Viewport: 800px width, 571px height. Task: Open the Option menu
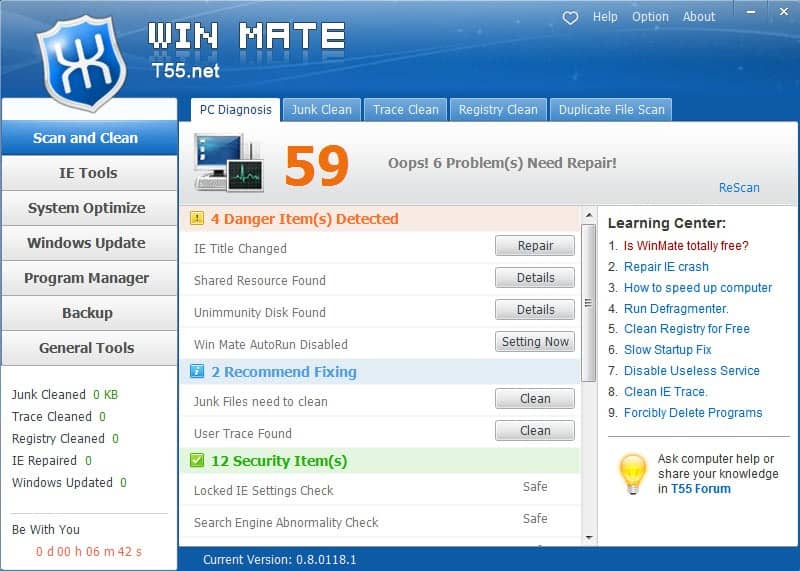coord(650,17)
